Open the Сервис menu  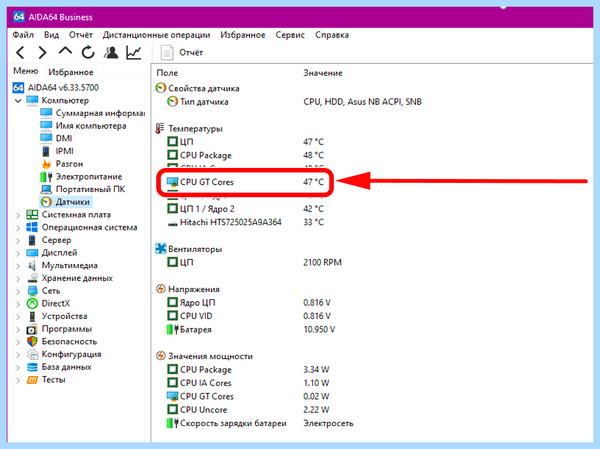click(x=290, y=35)
